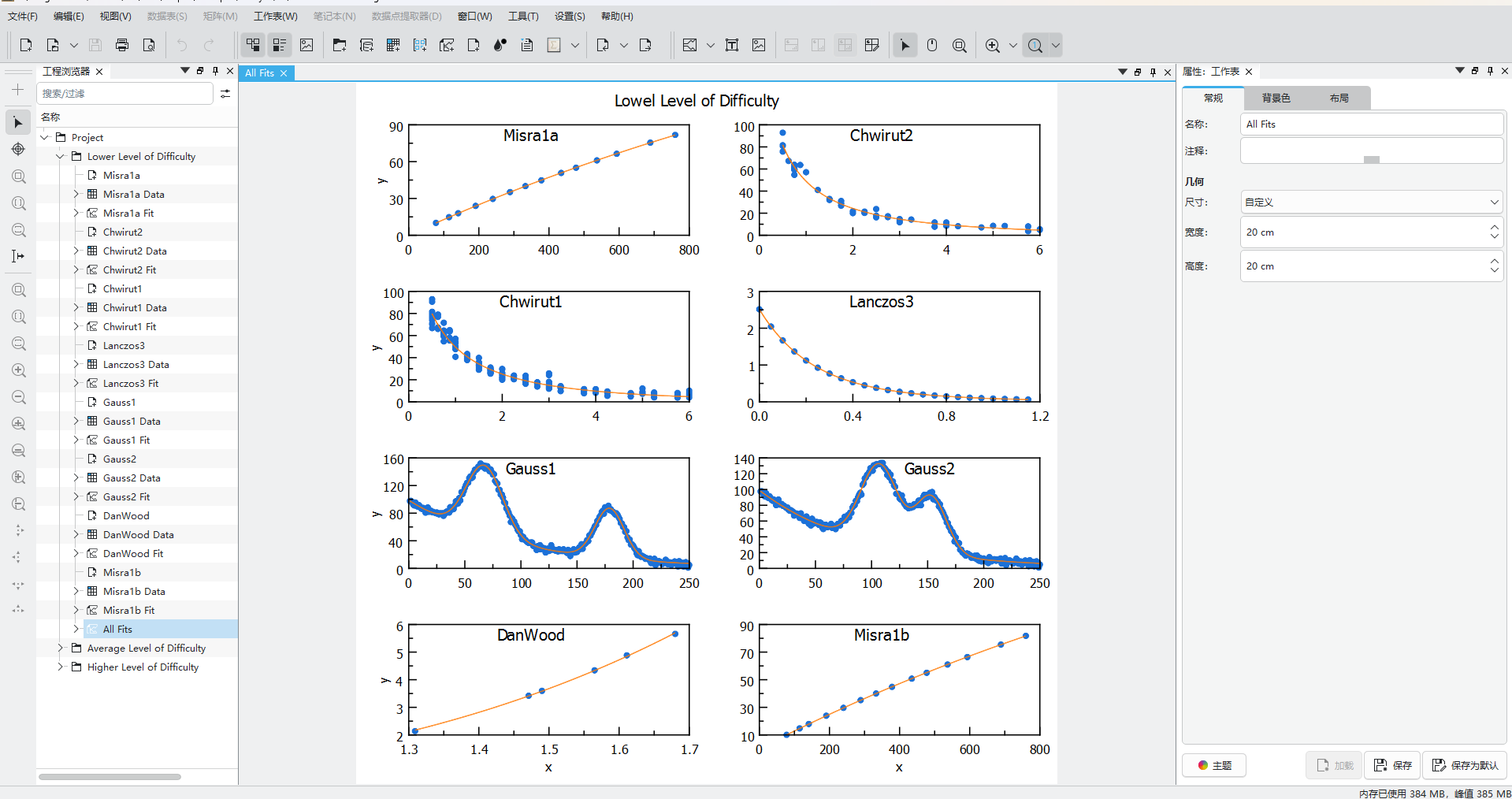Create a new project with toolbar icon
Screen dimensions: 1512x799
point(26,45)
